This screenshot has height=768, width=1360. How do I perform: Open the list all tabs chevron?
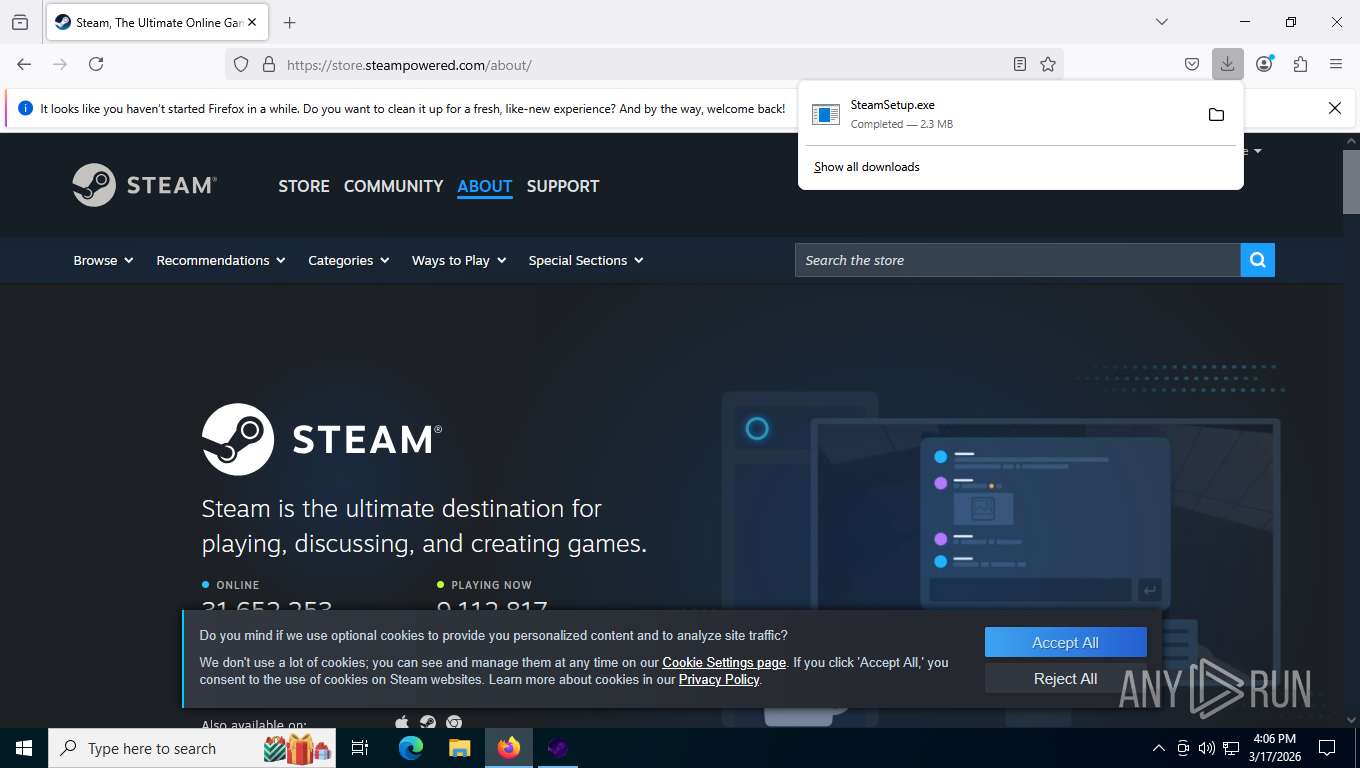1161,22
